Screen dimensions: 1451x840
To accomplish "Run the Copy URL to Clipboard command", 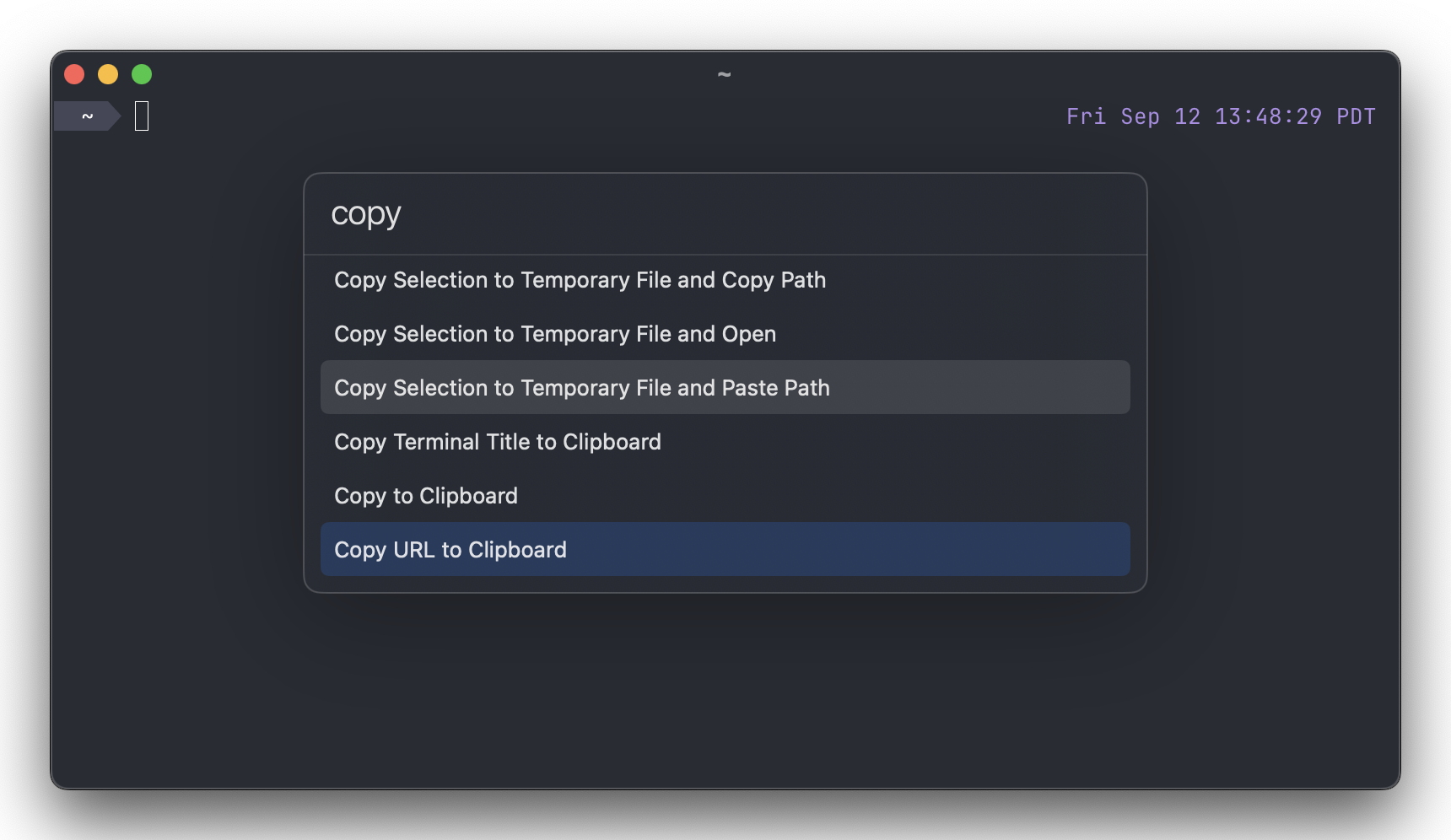I will pyautogui.click(x=725, y=550).
